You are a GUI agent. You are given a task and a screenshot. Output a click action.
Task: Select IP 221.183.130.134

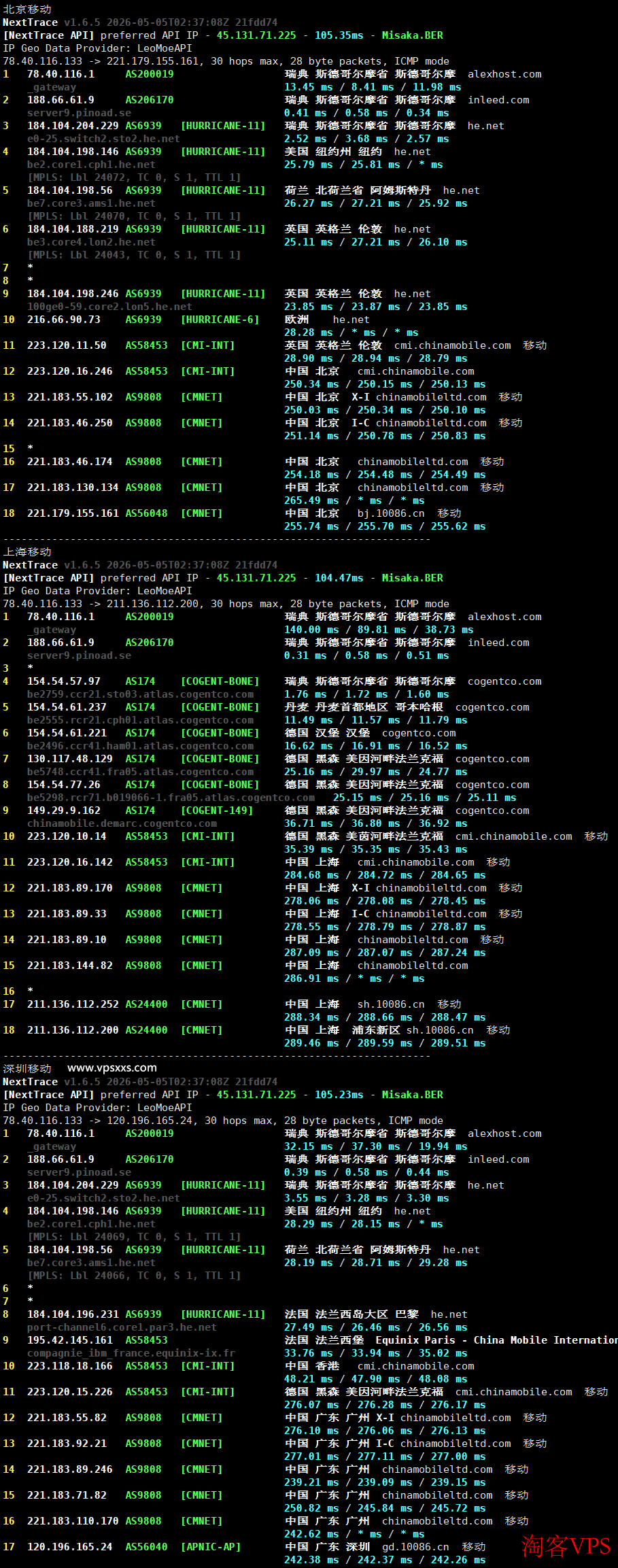pyautogui.click(x=73, y=488)
